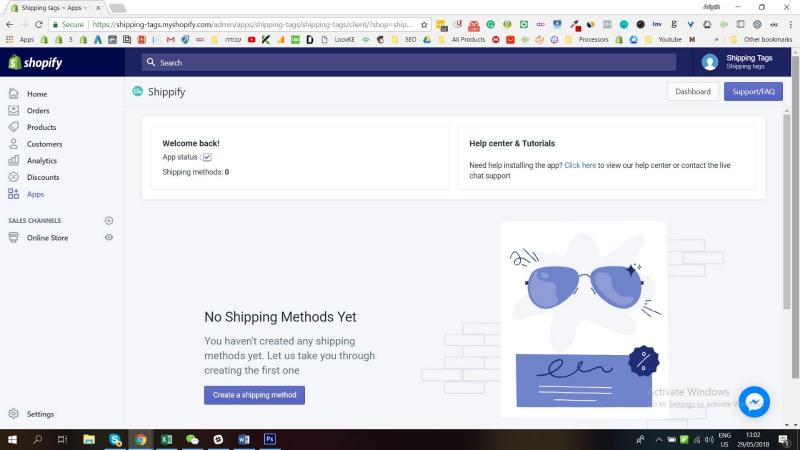800x450 pixels.
Task: Open the volume control in tray
Action: (x=709, y=440)
